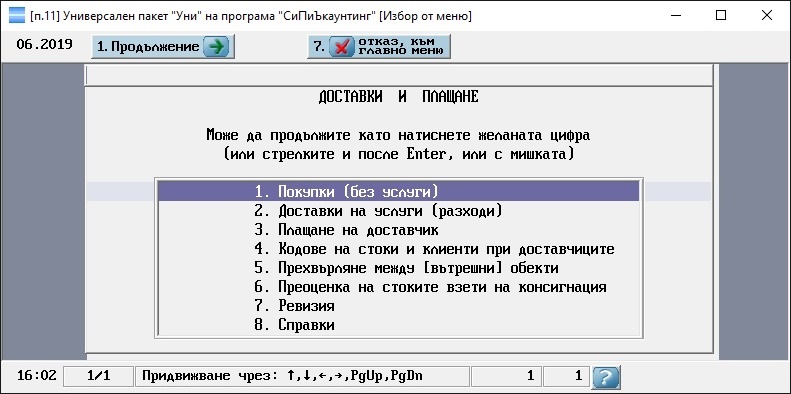Open 3. Плащане на доставчик

(x=399, y=230)
